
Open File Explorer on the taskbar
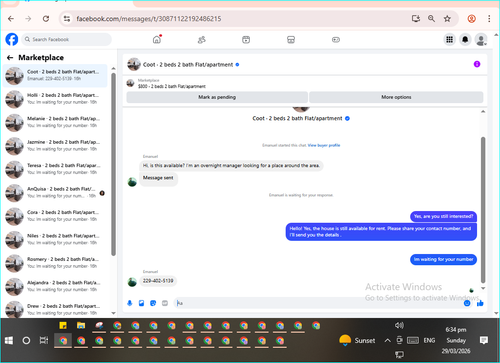(x=81, y=325)
